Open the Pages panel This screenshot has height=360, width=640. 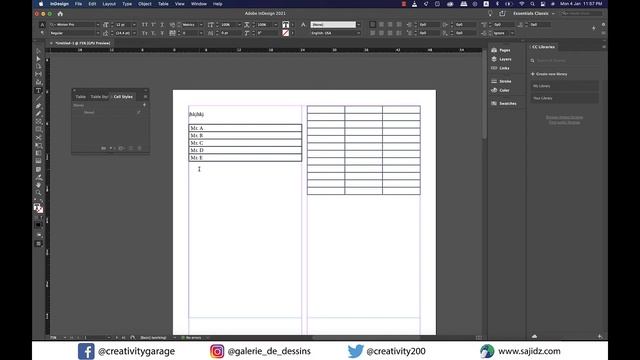coord(501,50)
